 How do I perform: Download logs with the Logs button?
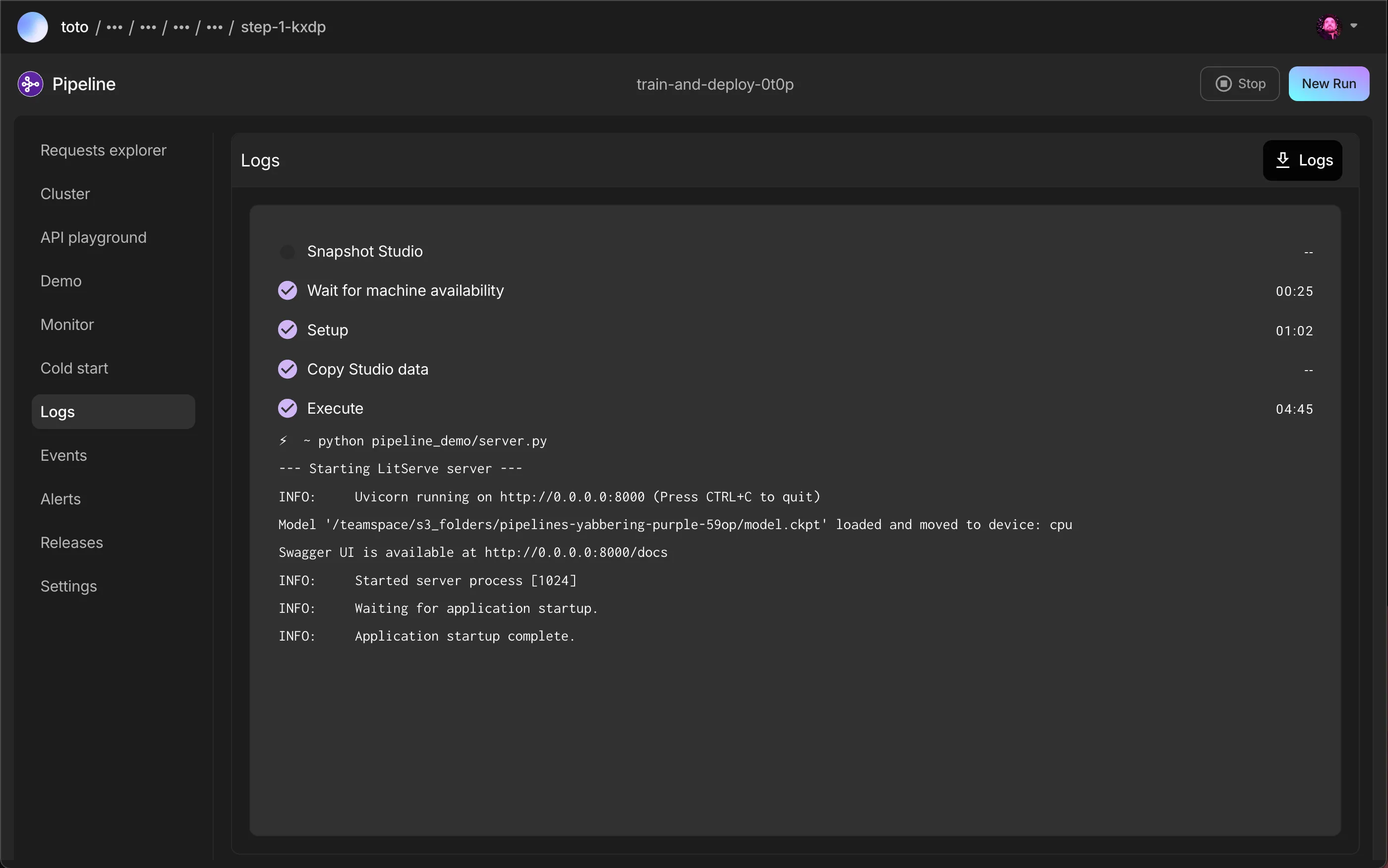1302,160
